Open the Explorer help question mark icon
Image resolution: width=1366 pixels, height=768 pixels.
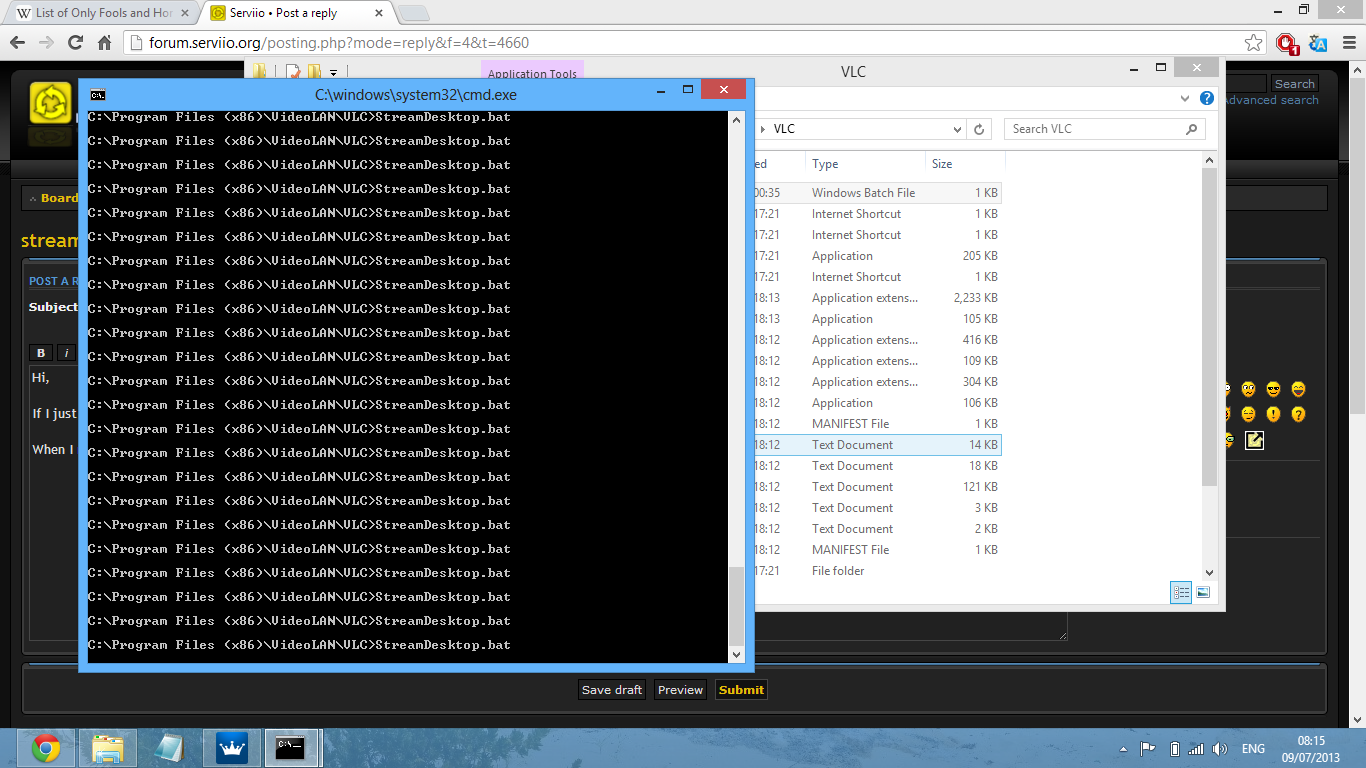(x=1206, y=99)
